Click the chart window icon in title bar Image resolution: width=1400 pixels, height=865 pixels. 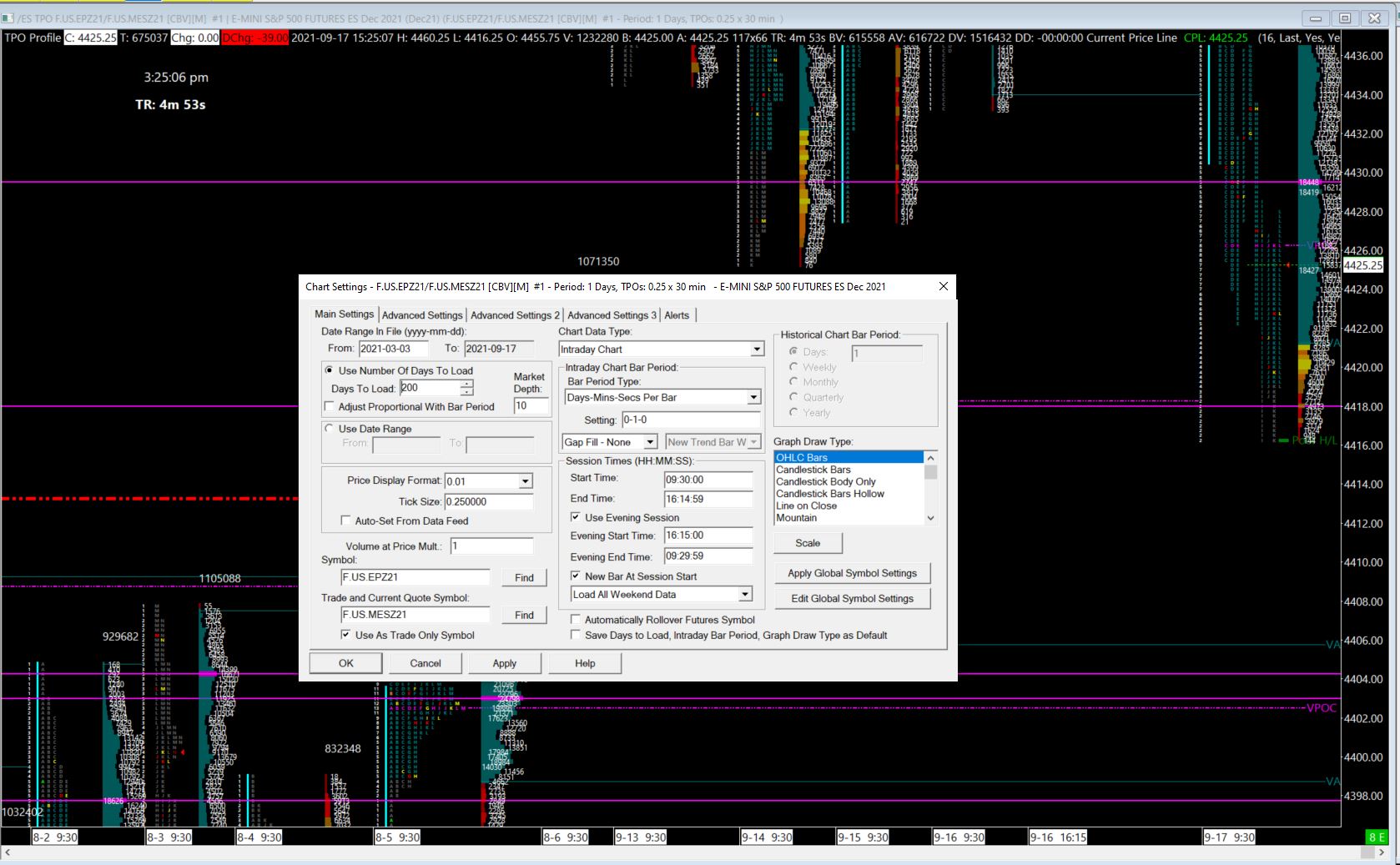8,18
